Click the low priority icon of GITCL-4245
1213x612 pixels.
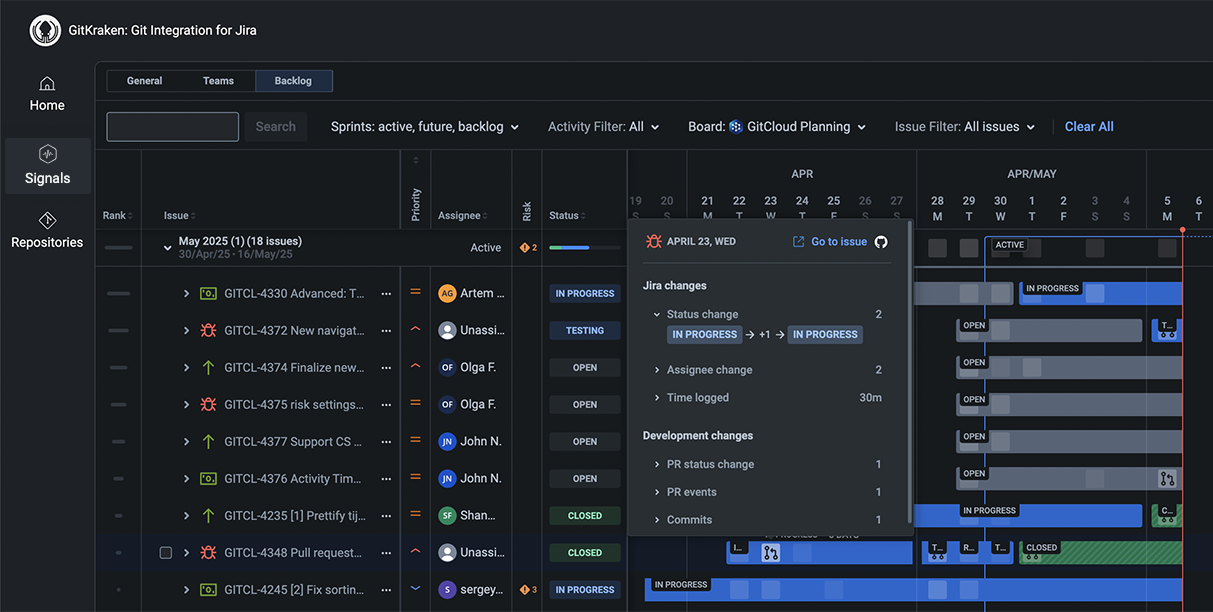[x=416, y=589]
